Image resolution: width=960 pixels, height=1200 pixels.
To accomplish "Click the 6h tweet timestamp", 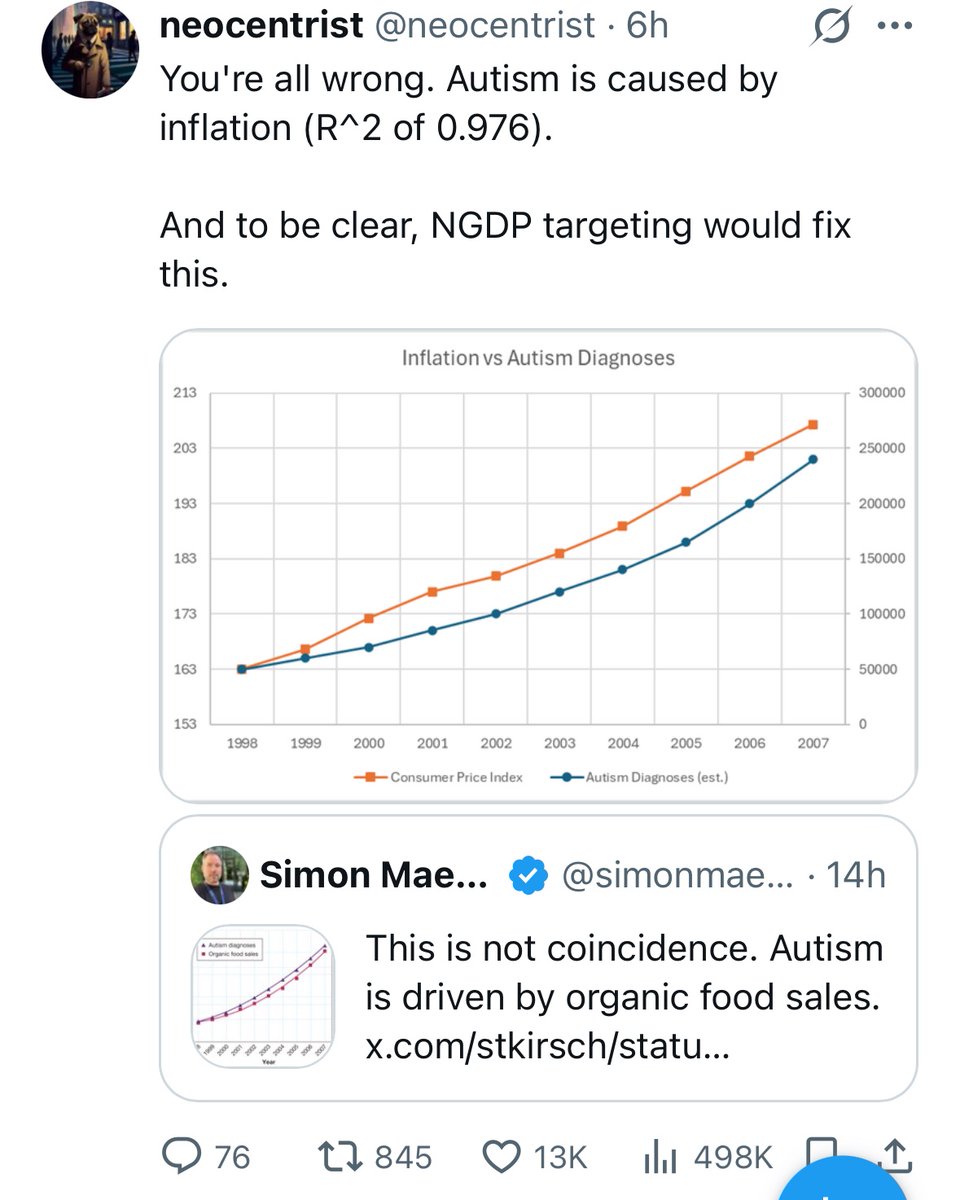I will (647, 27).
